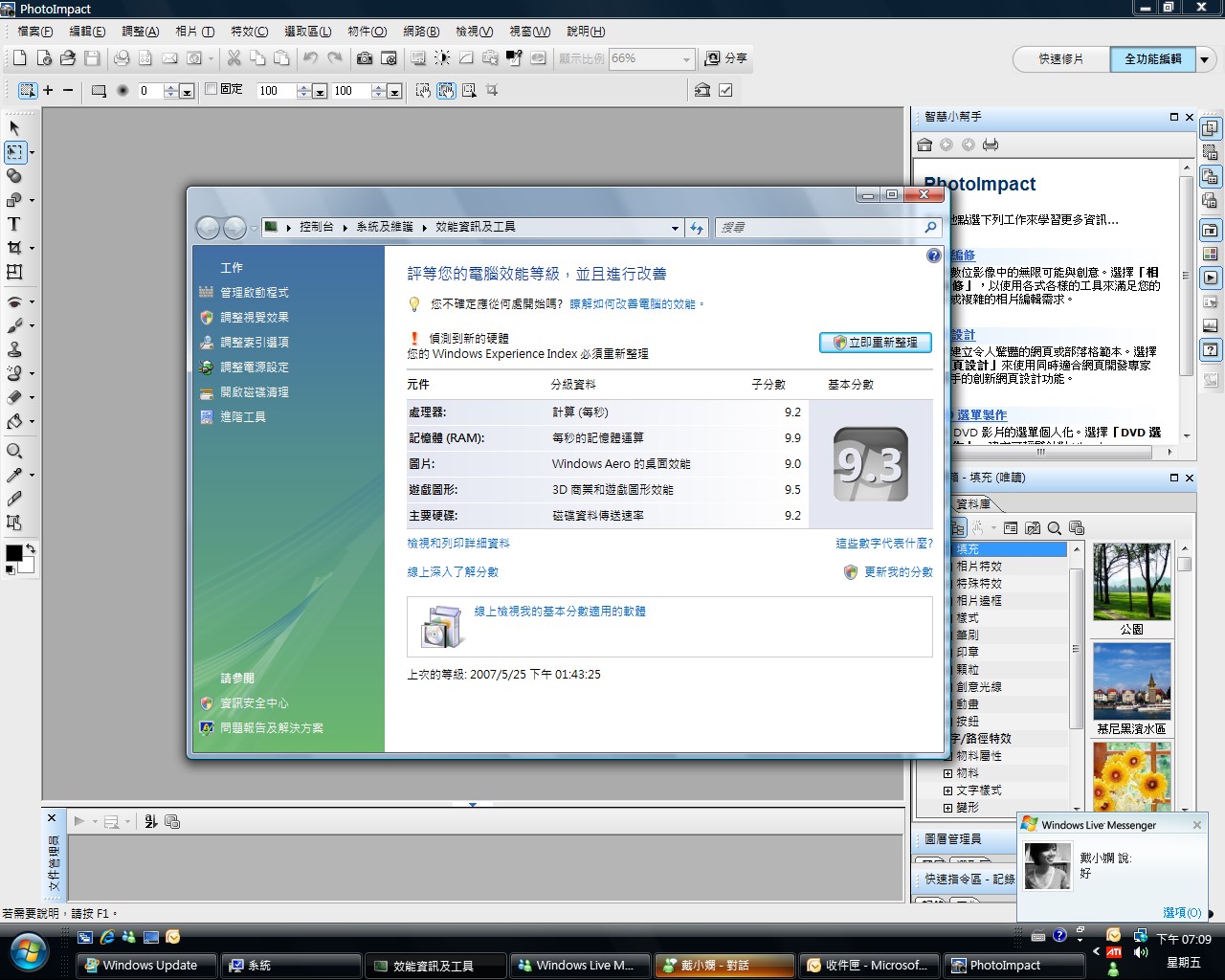1225x980 pixels.
Task: Select the add-to-selection plus mode button
Action: (x=48, y=90)
